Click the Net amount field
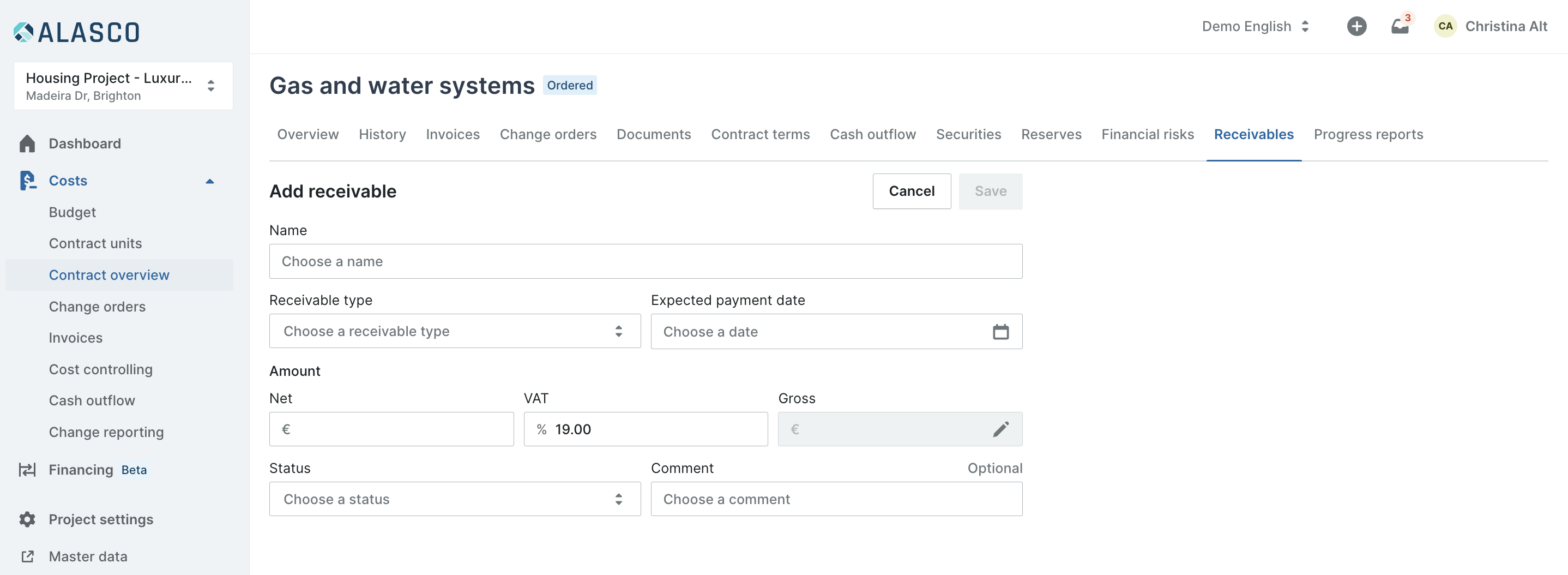The image size is (1568, 575). tap(391, 429)
